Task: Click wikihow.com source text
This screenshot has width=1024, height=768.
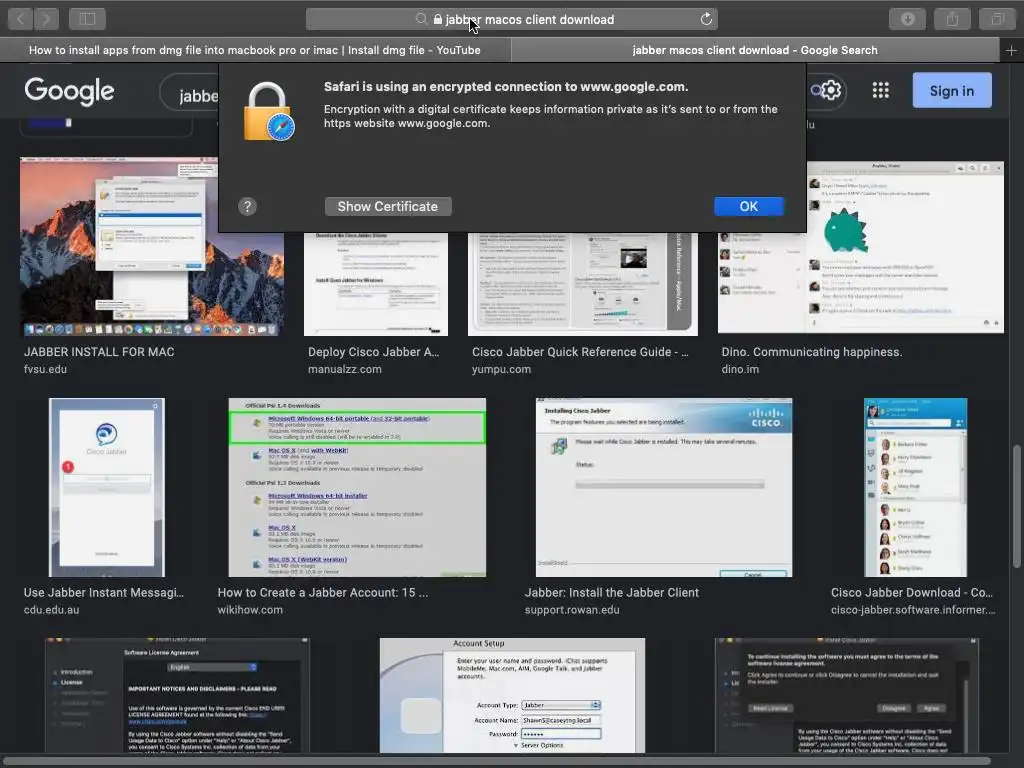Action: [x=250, y=610]
